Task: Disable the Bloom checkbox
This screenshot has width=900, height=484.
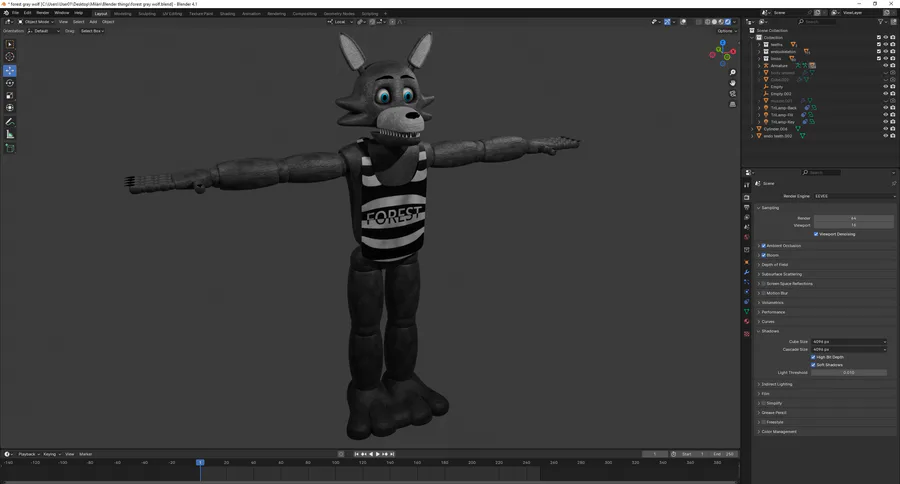Action: (x=763, y=255)
